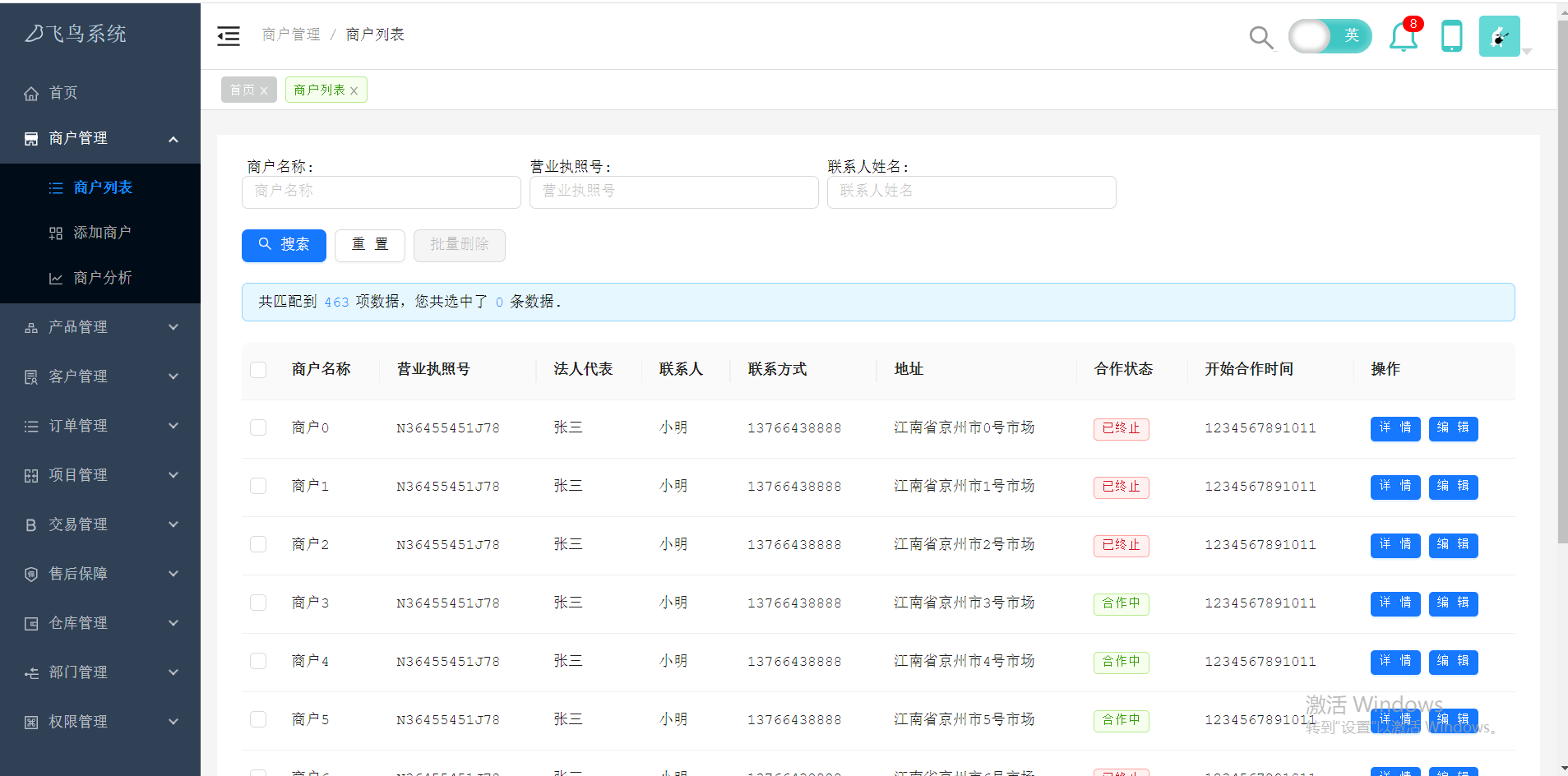Expand the 项目管理 chevron
Screen dimensions: 1568x776
(x=173, y=475)
